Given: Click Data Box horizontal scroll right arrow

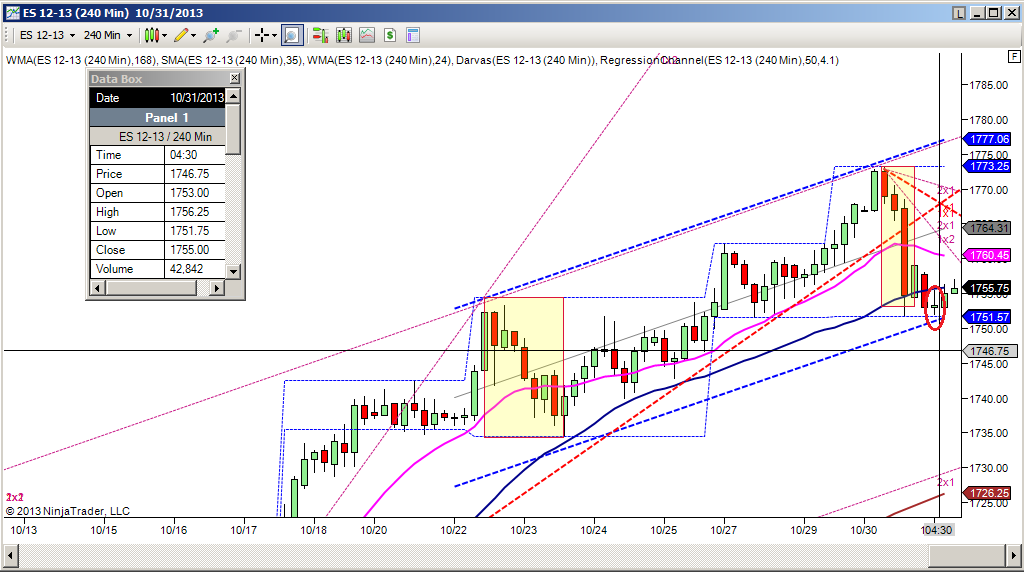Looking at the screenshot, I should coord(217,287).
